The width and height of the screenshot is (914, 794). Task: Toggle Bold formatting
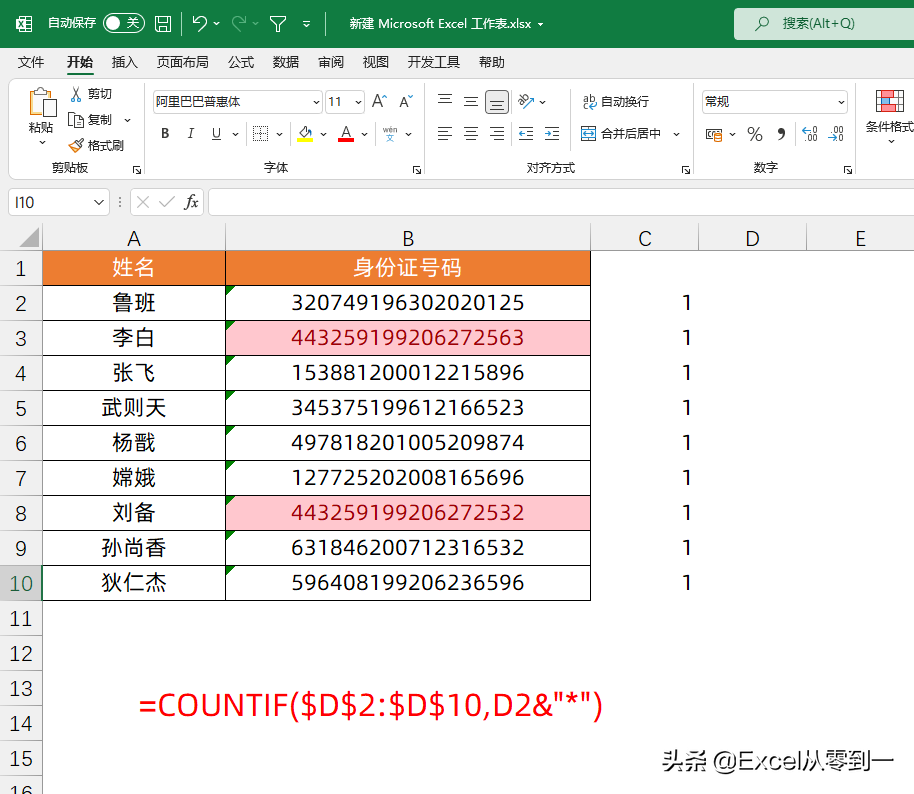tap(165, 133)
